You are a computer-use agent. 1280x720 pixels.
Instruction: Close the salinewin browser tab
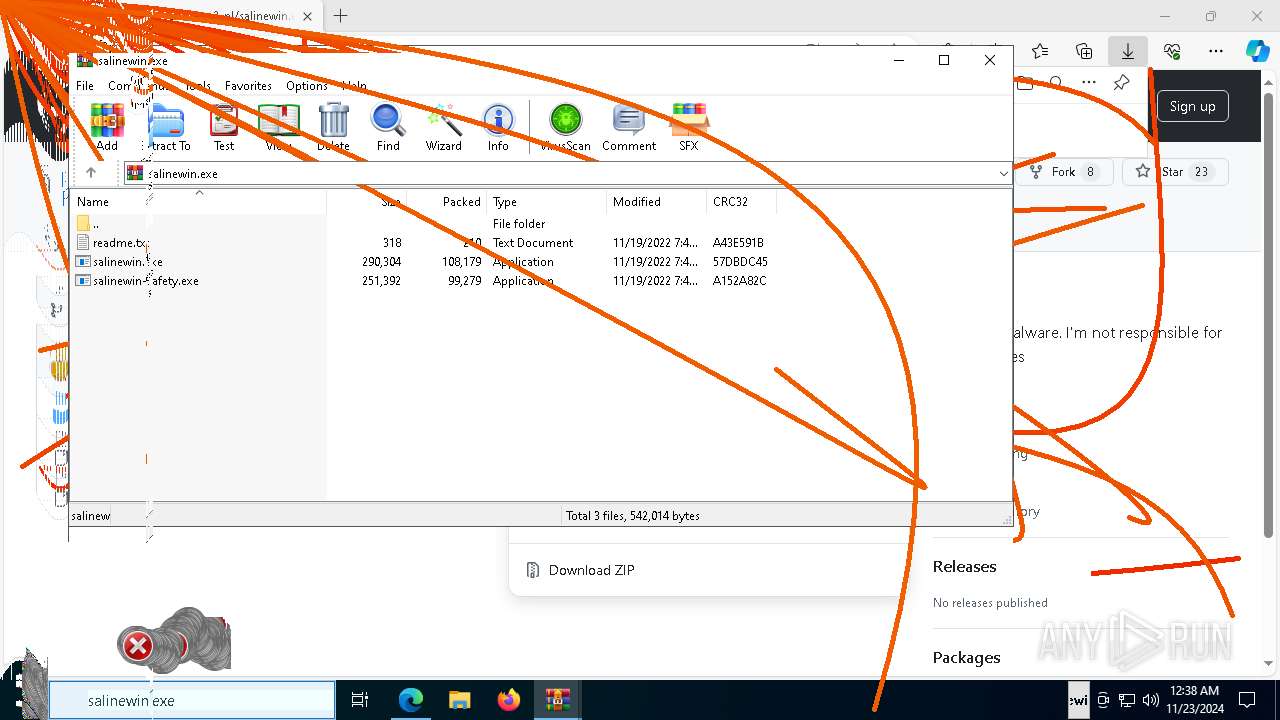point(308,16)
